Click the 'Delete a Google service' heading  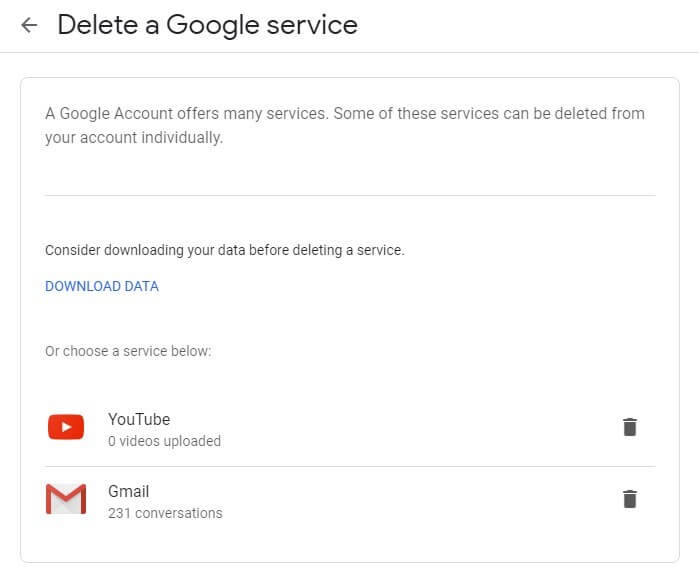pos(208,25)
